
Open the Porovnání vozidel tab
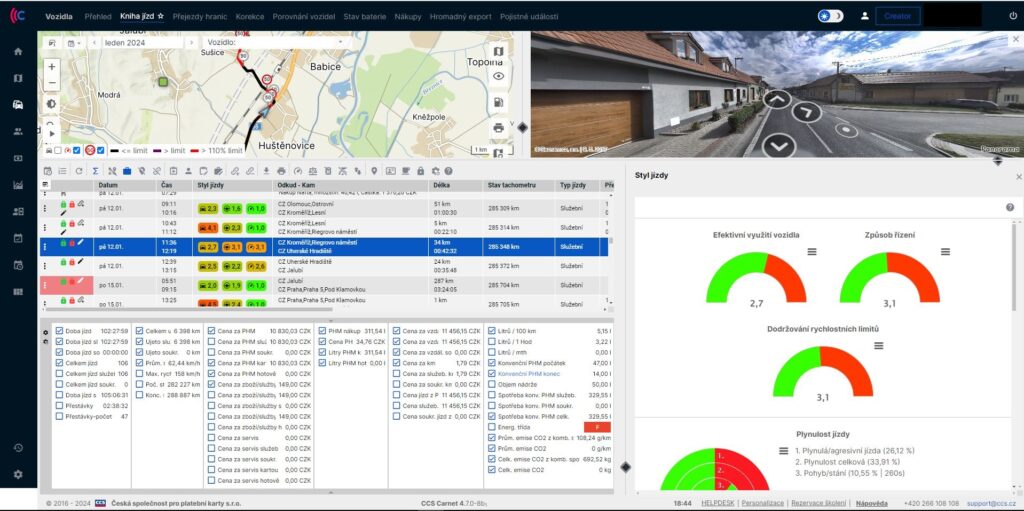304,16
